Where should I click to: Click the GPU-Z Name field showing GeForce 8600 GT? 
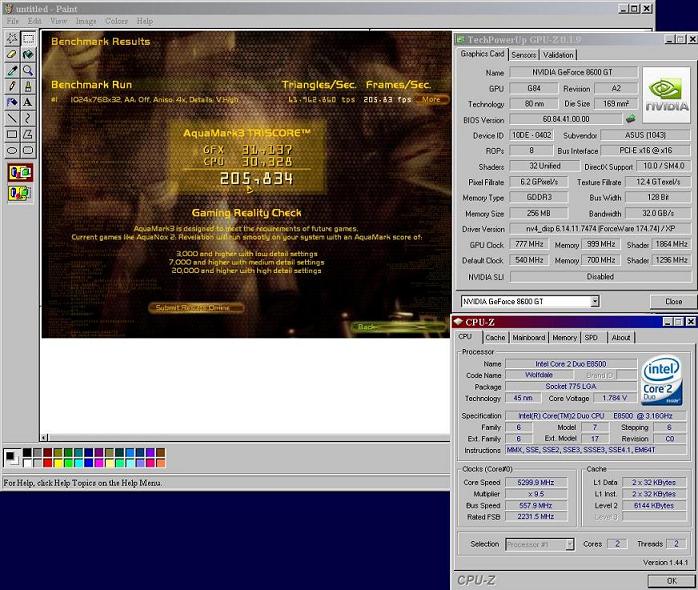tap(573, 72)
